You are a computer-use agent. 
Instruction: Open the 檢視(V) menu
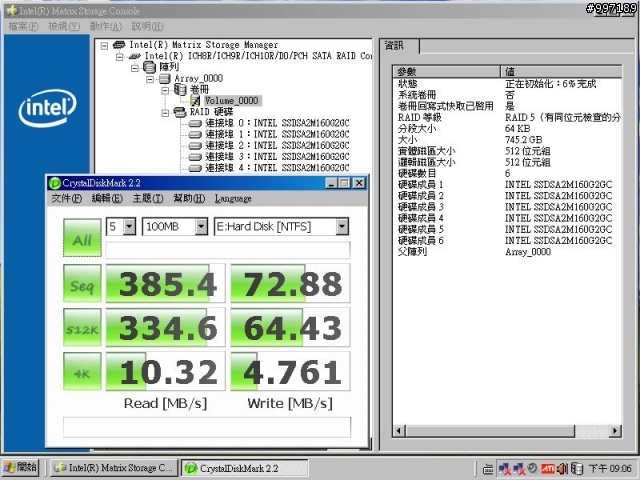(x=64, y=27)
